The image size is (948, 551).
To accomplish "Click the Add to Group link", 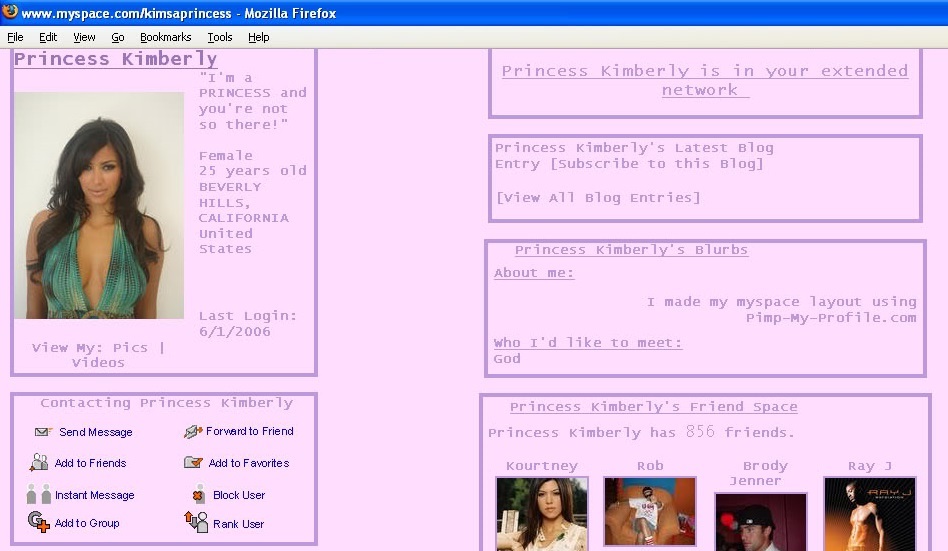I will tap(86, 523).
